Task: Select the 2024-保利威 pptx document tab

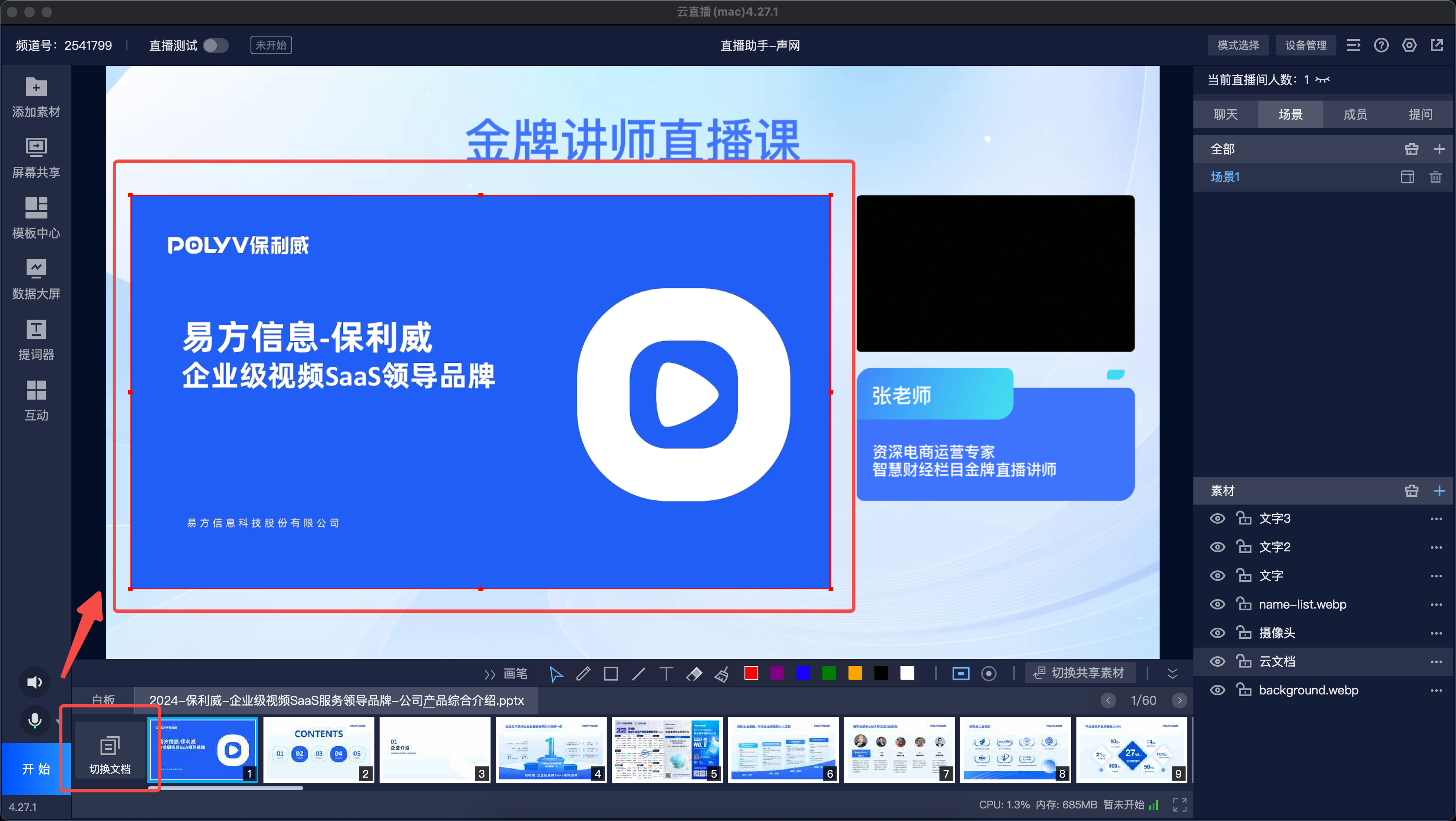Action: pos(336,700)
